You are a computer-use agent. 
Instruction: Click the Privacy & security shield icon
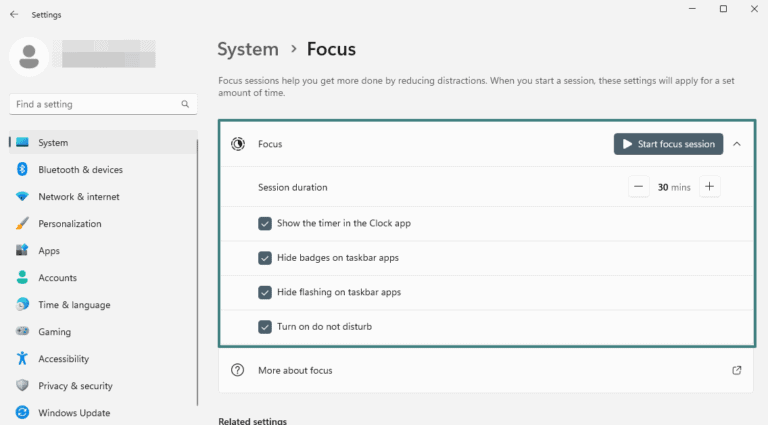pos(22,386)
